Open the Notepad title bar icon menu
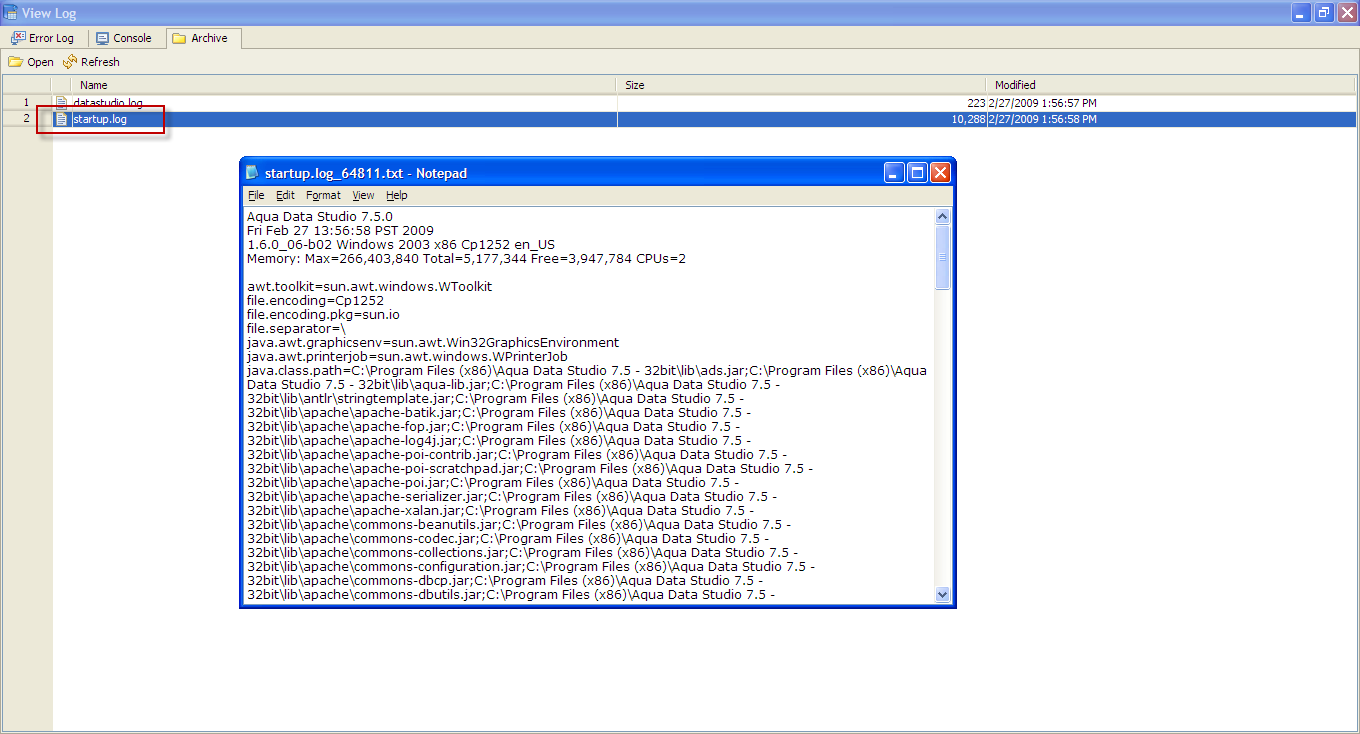 tap(252, 173)
